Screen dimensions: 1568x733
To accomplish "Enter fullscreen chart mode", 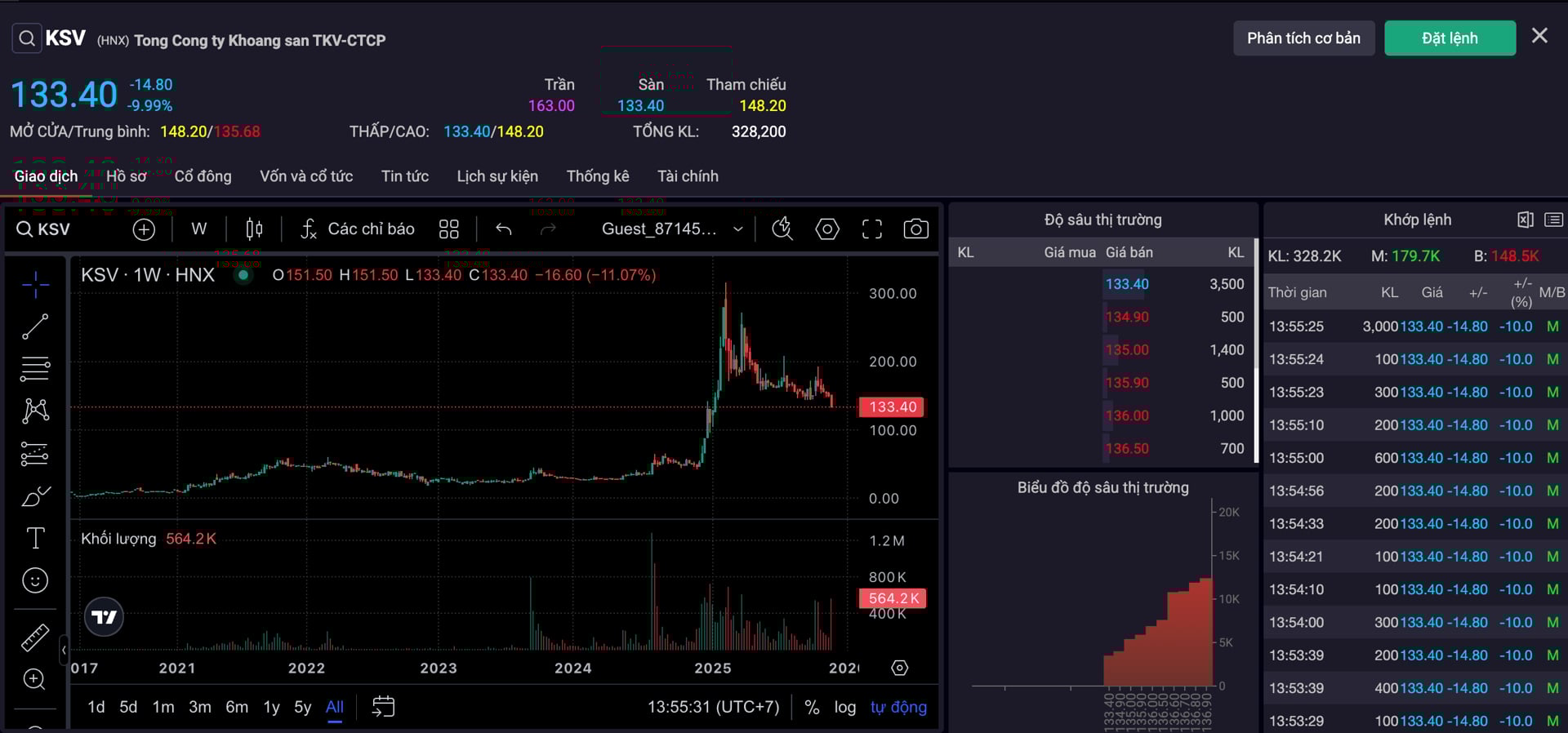I will (x=871, y=229).
